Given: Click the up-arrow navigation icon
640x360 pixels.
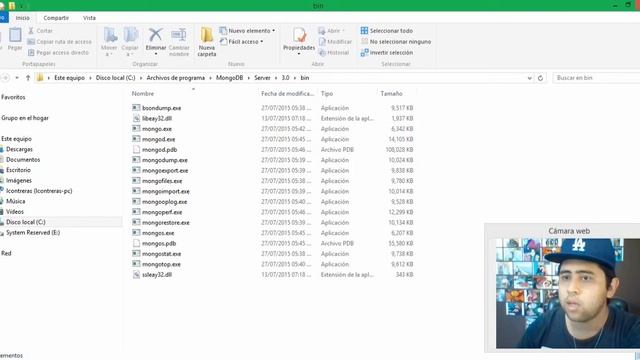Looking at the screenshot, I should click(28, 78).
